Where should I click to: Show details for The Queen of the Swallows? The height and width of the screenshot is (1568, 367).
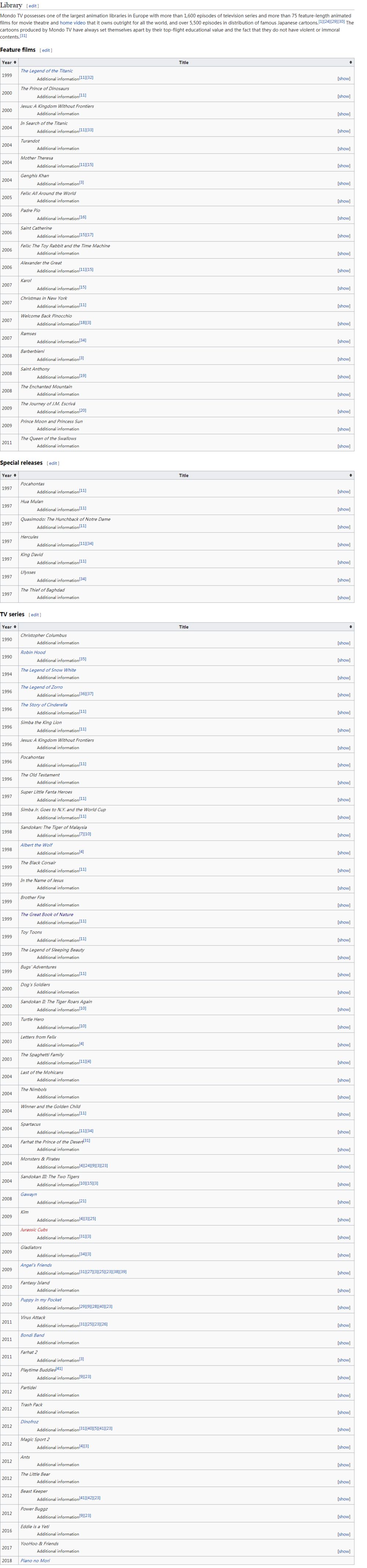click(344, 446)
